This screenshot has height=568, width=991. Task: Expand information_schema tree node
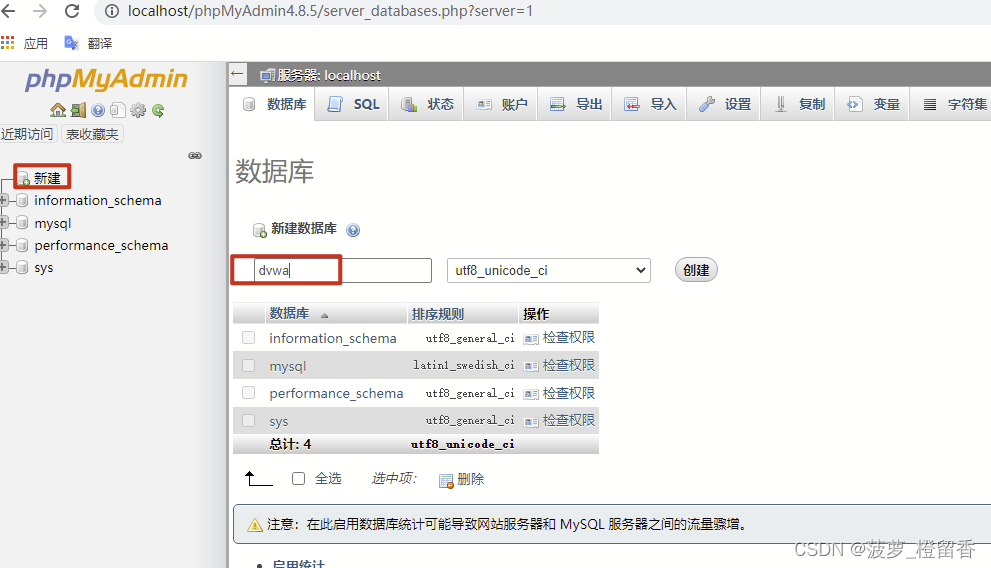pyautogui.click(x=4, y=200)
